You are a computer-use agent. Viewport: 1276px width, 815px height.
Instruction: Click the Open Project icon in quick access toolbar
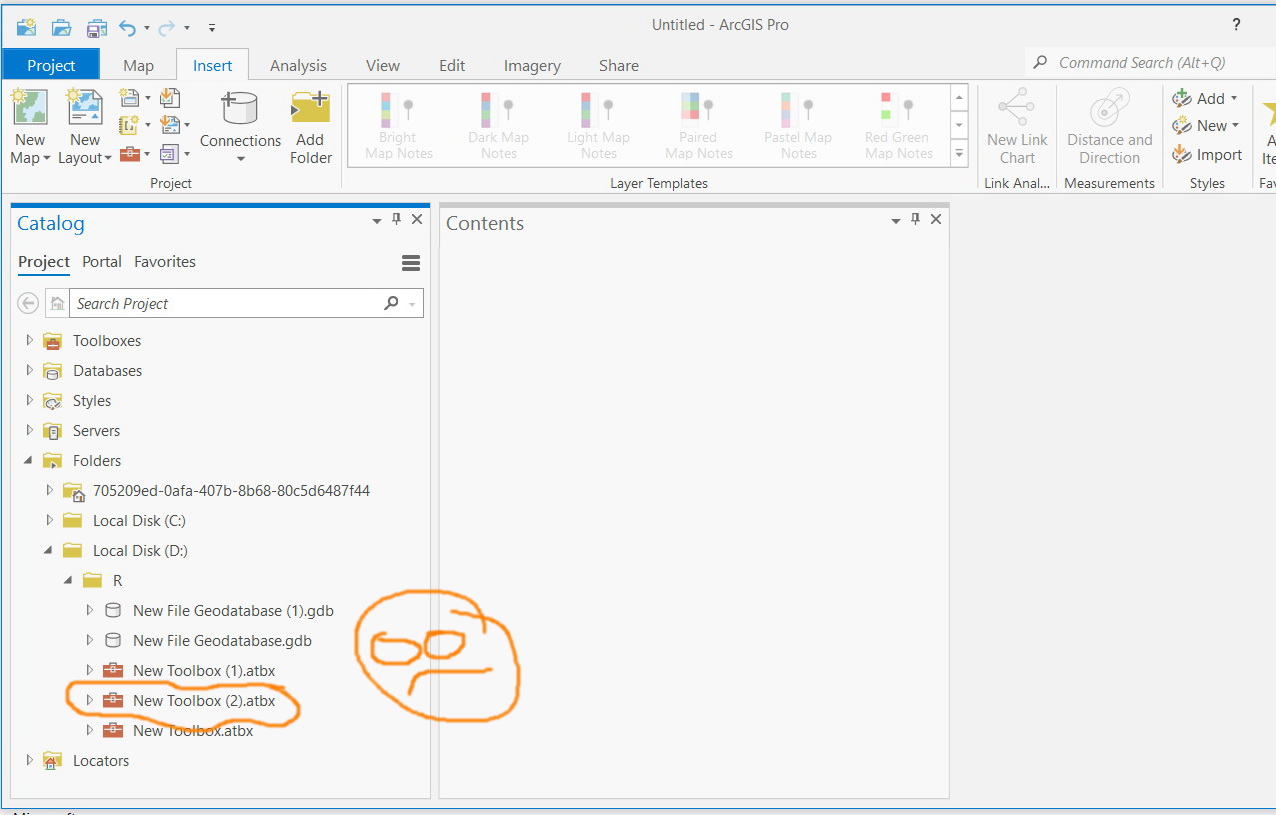point(61,27)
